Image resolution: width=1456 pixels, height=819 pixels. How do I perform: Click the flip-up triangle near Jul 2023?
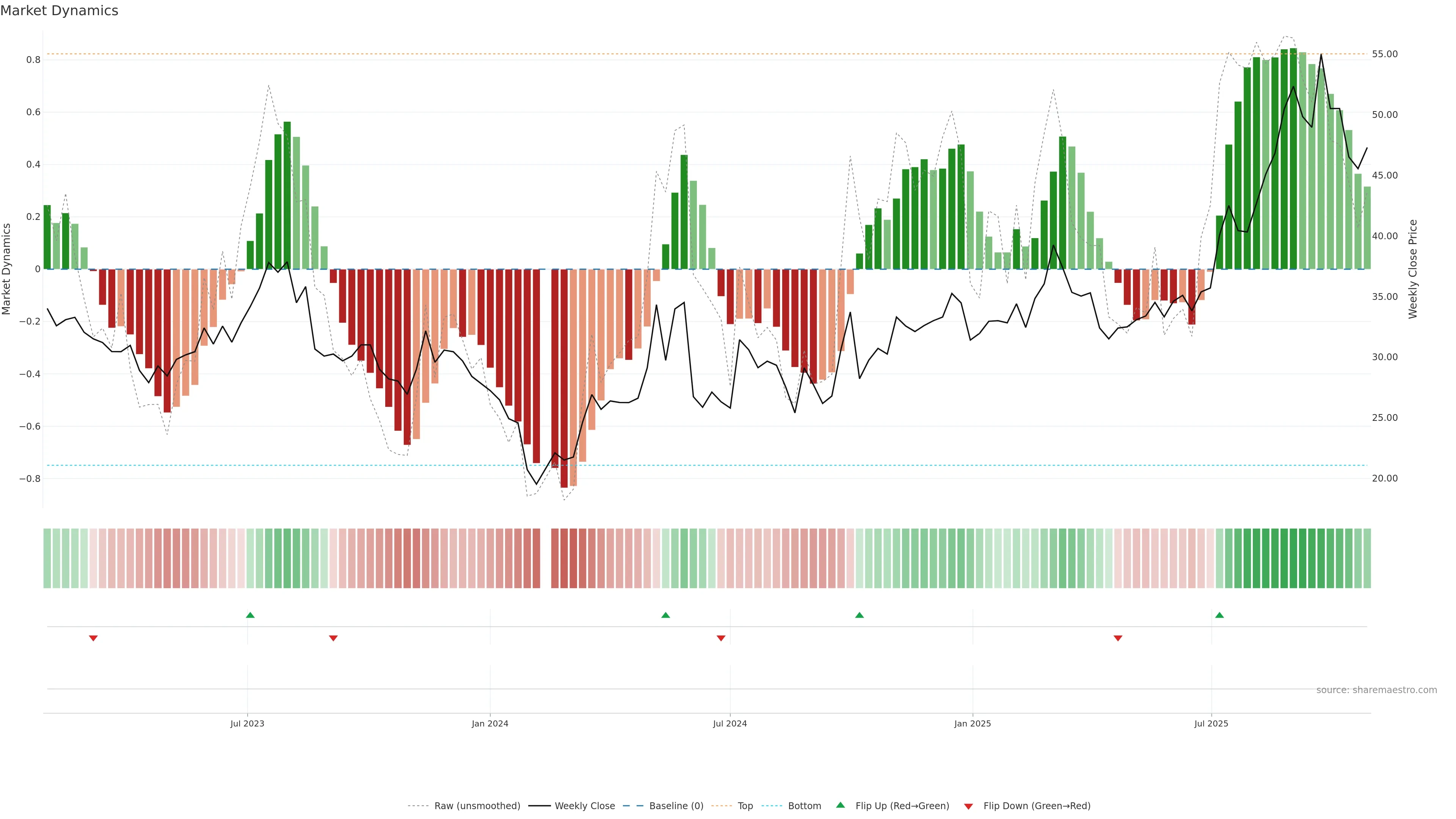pyautogui.click(x=250, y=615)
